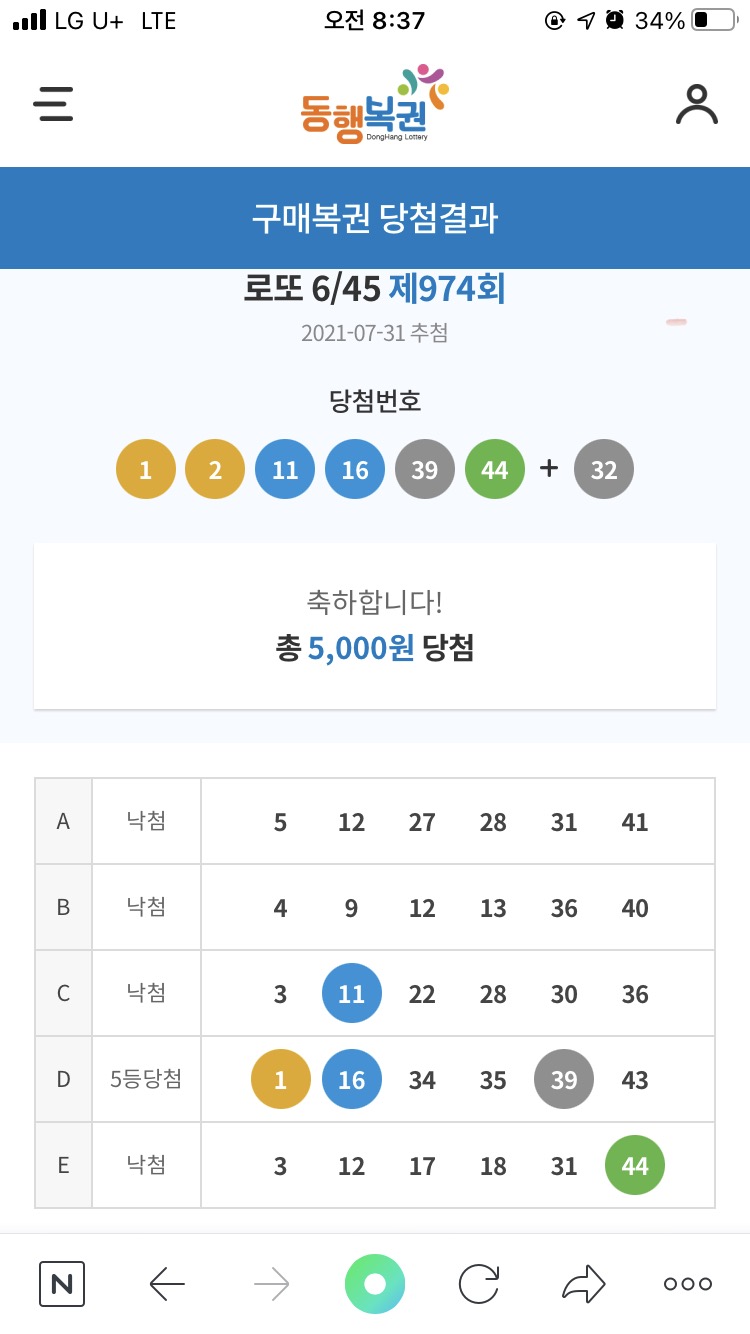
Task: Tap winning number ball 1
Action: pyautogui.click(x=146, y=469)
